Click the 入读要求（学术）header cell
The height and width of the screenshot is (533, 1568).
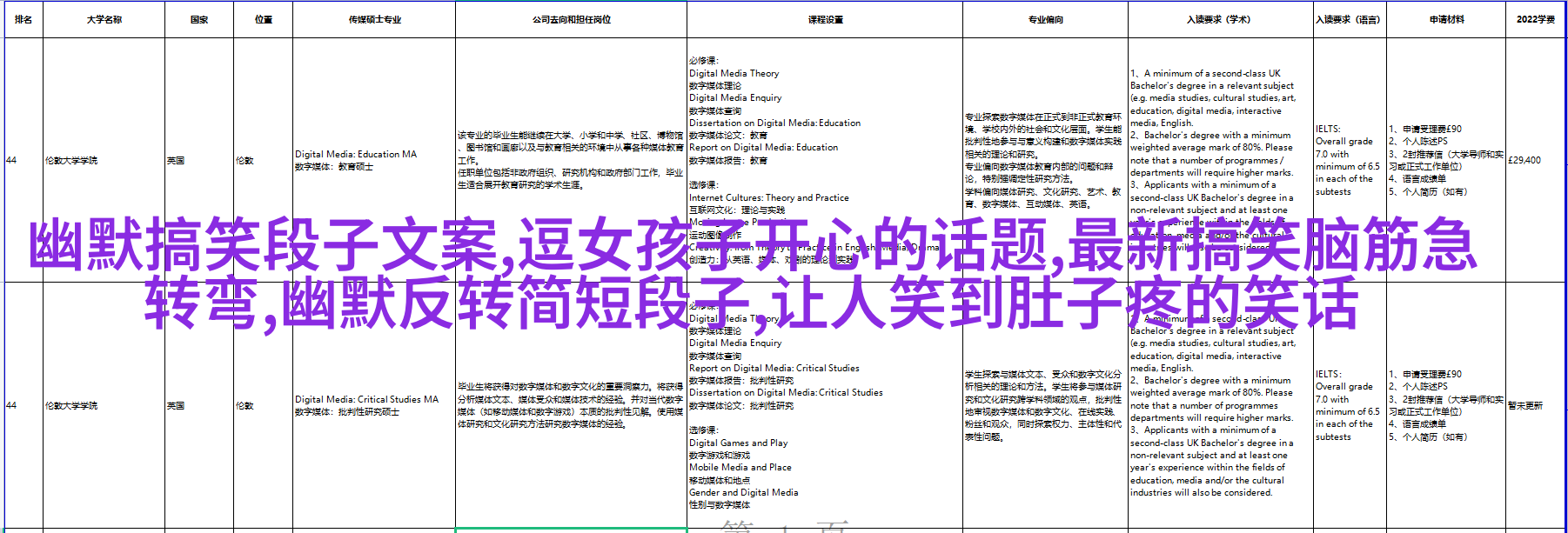[x=1220, y=19]
